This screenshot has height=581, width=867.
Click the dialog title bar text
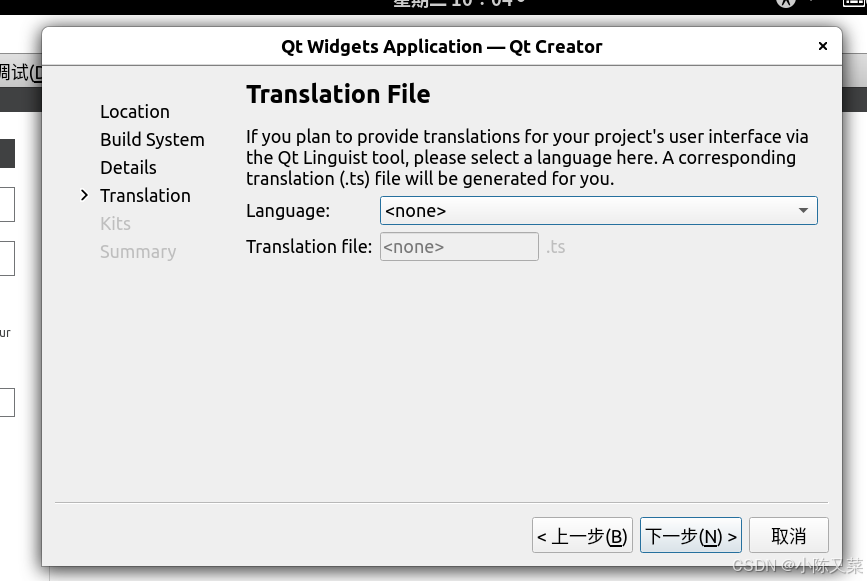442,46
